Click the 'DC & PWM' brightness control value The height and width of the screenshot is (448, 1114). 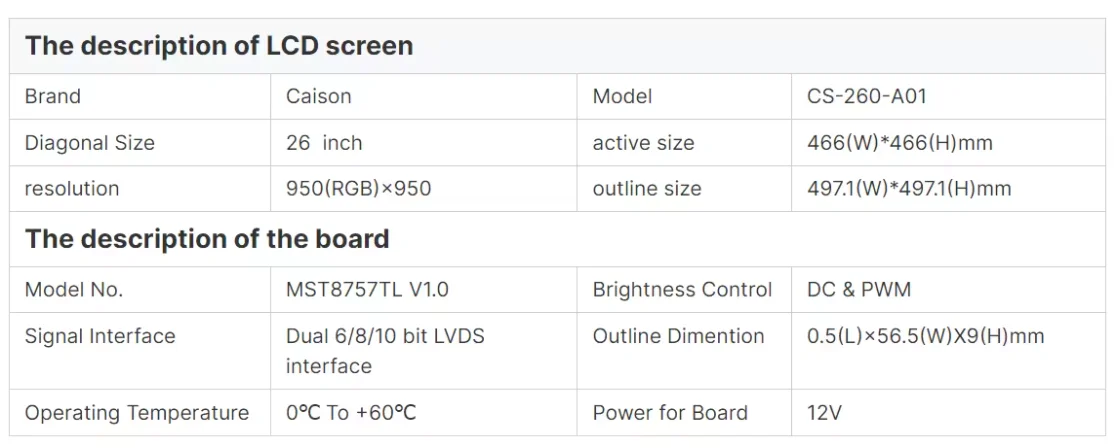(x=859, y=290)
